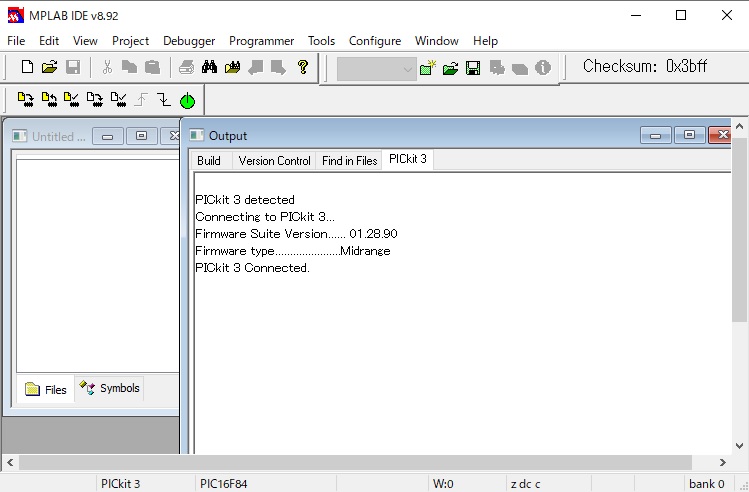Click the W:0 status bar entry
Screen dimensions: 749x492
(x=443, y=484)
